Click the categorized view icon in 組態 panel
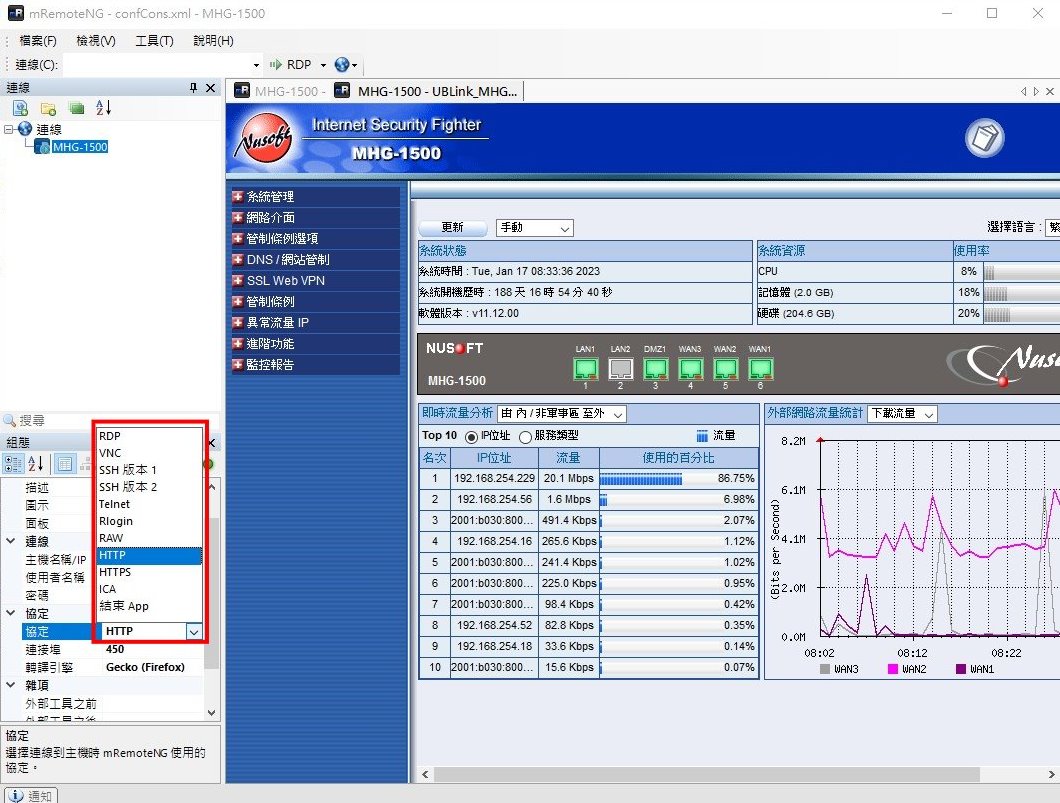The width and height of the screenshot is (1060, 803). 14,463
